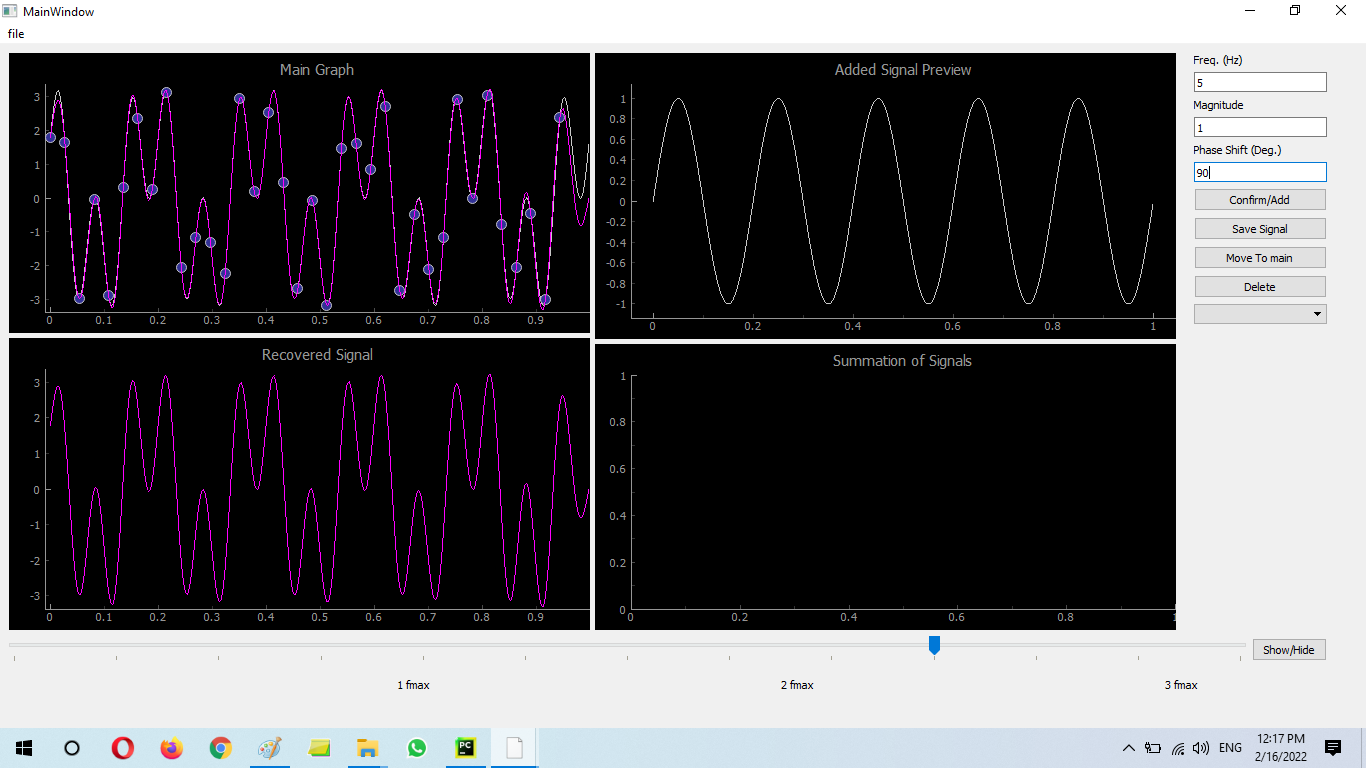Screen dimensions: 1367x768
Task: Click the Save Signal button
Action: (1259, 228)
